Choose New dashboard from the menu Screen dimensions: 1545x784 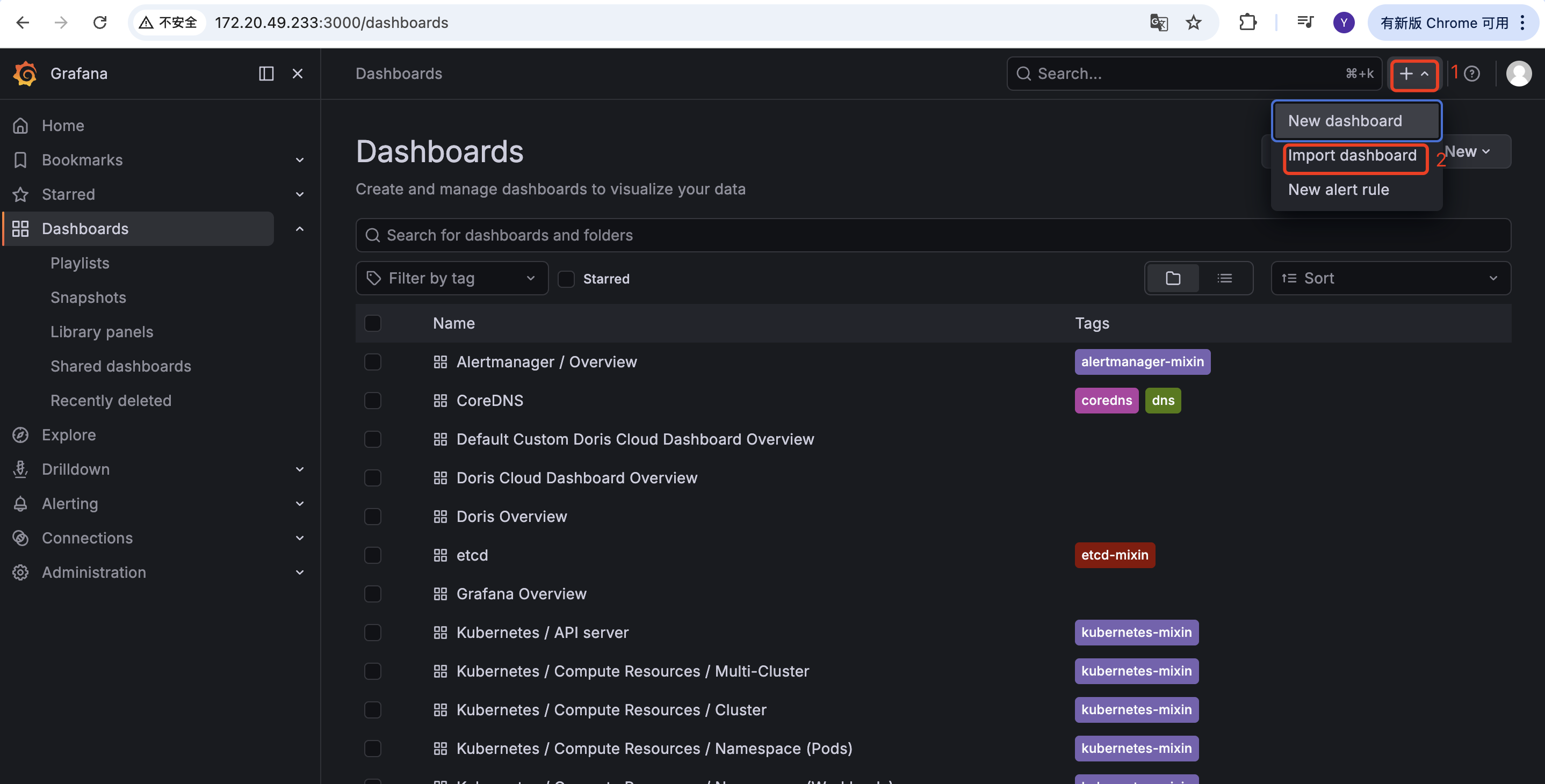pyautogui.click(x=1356, y=120)
